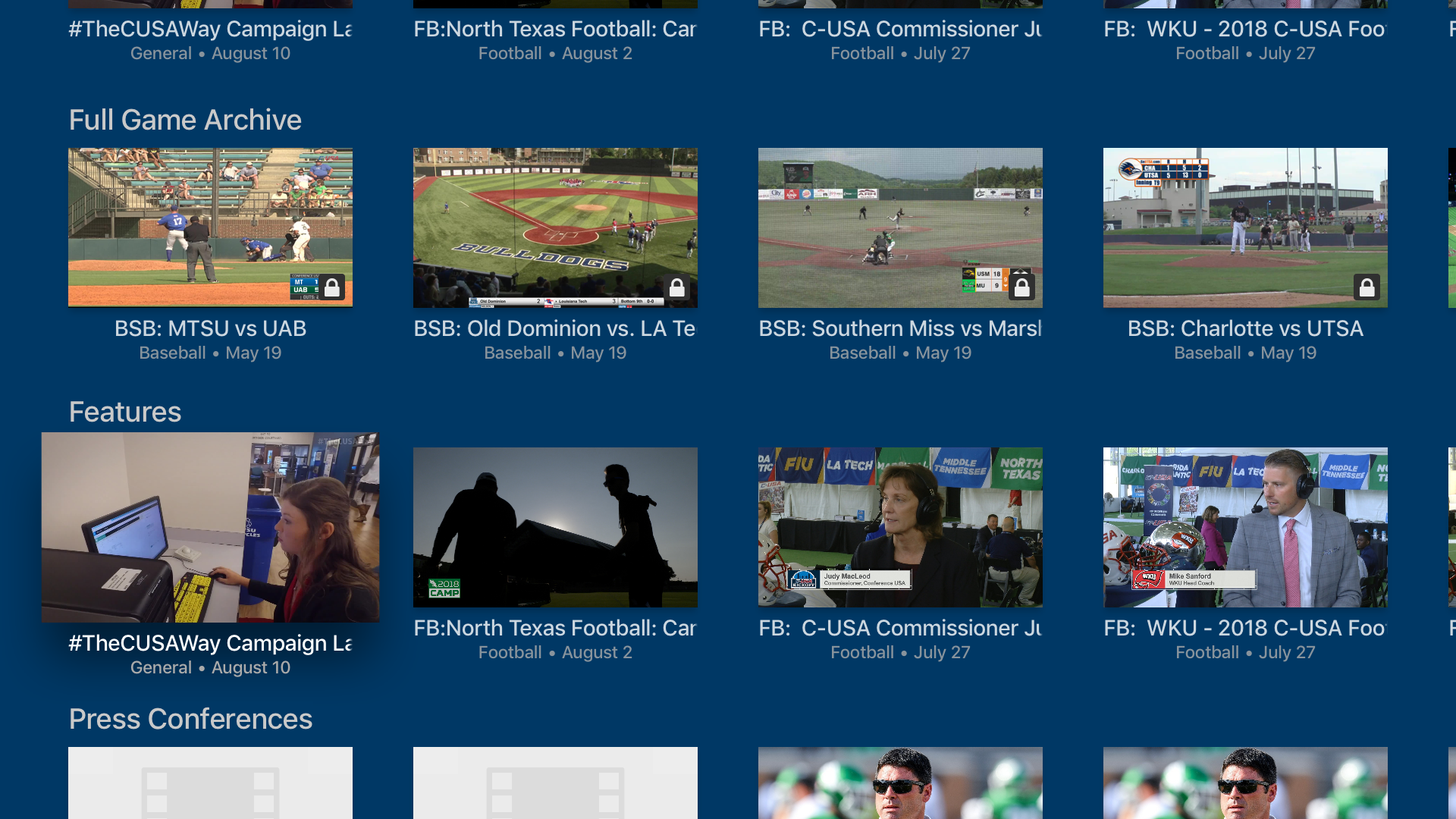Open the MTSU vs UAB baseball thumbnail
The width and height of the screenshot is (1456, 819).
210,227
